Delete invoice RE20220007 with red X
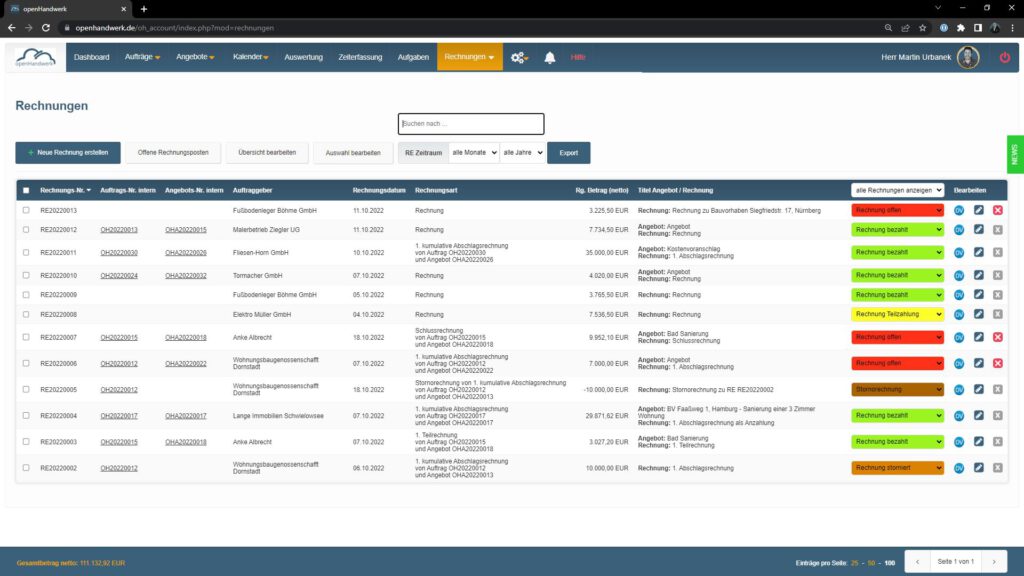1024x576 pixels. [x=997, y=337]
